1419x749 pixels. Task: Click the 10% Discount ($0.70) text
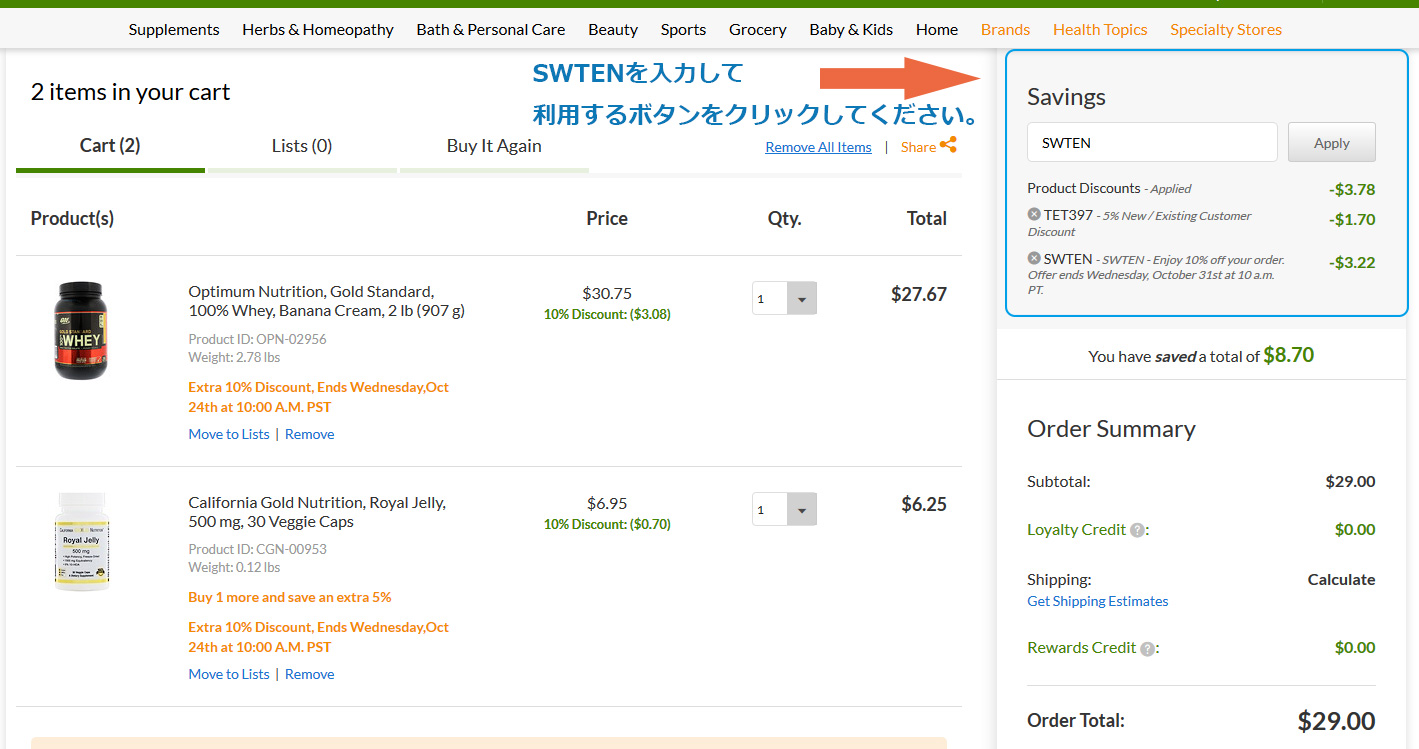coord(607,524)
